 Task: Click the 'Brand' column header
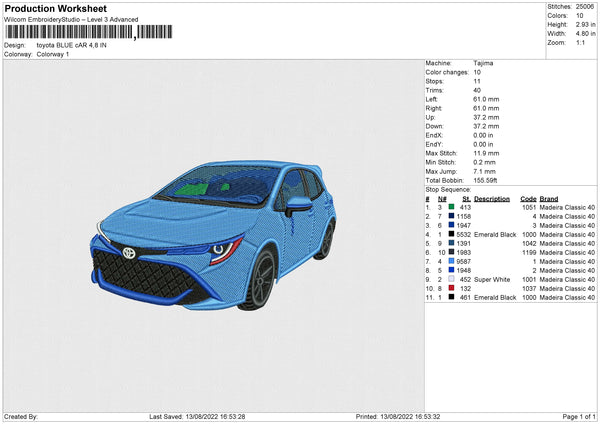click(x=549, y=199)
